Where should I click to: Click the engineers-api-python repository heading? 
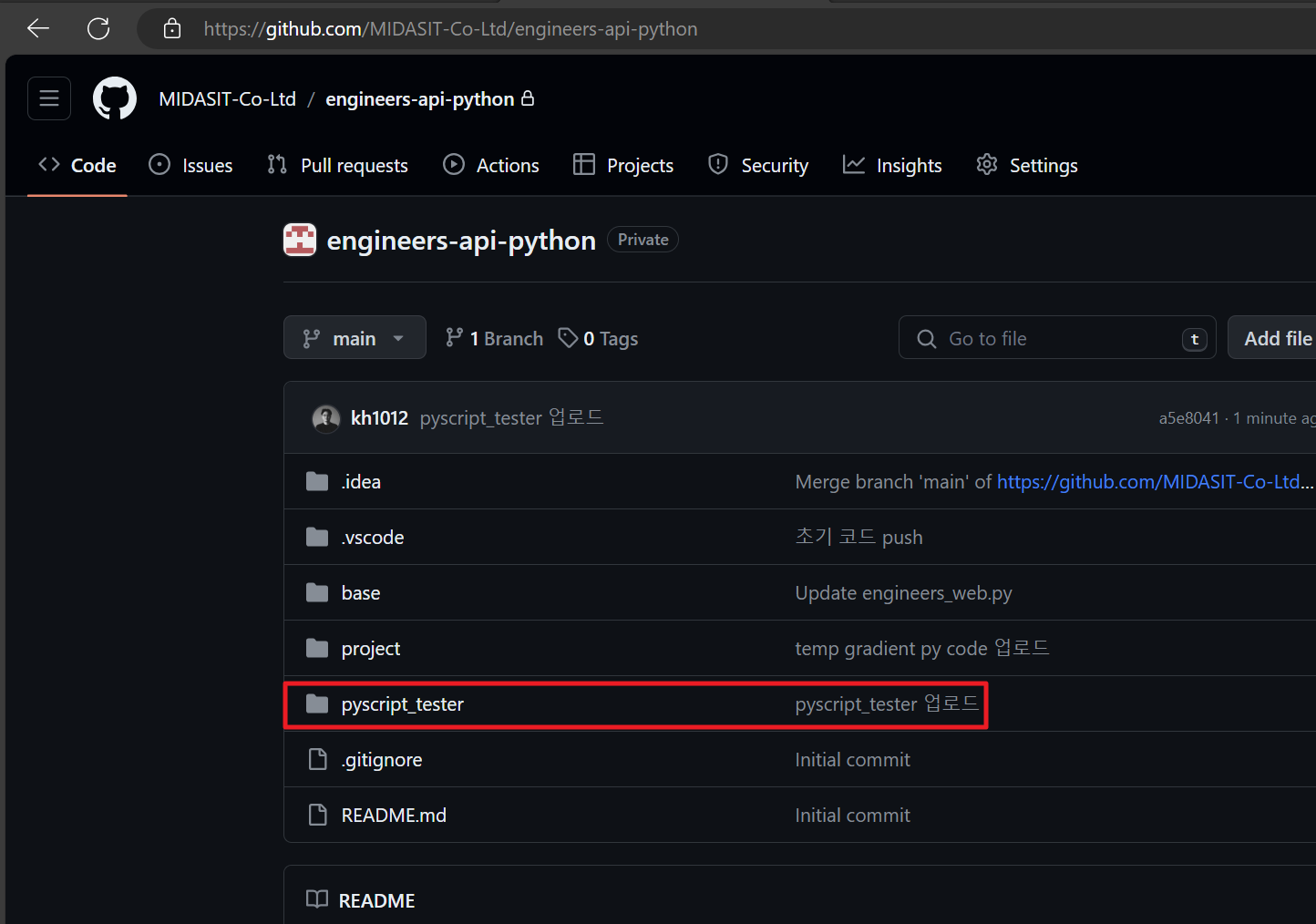[x=461, y=241]
